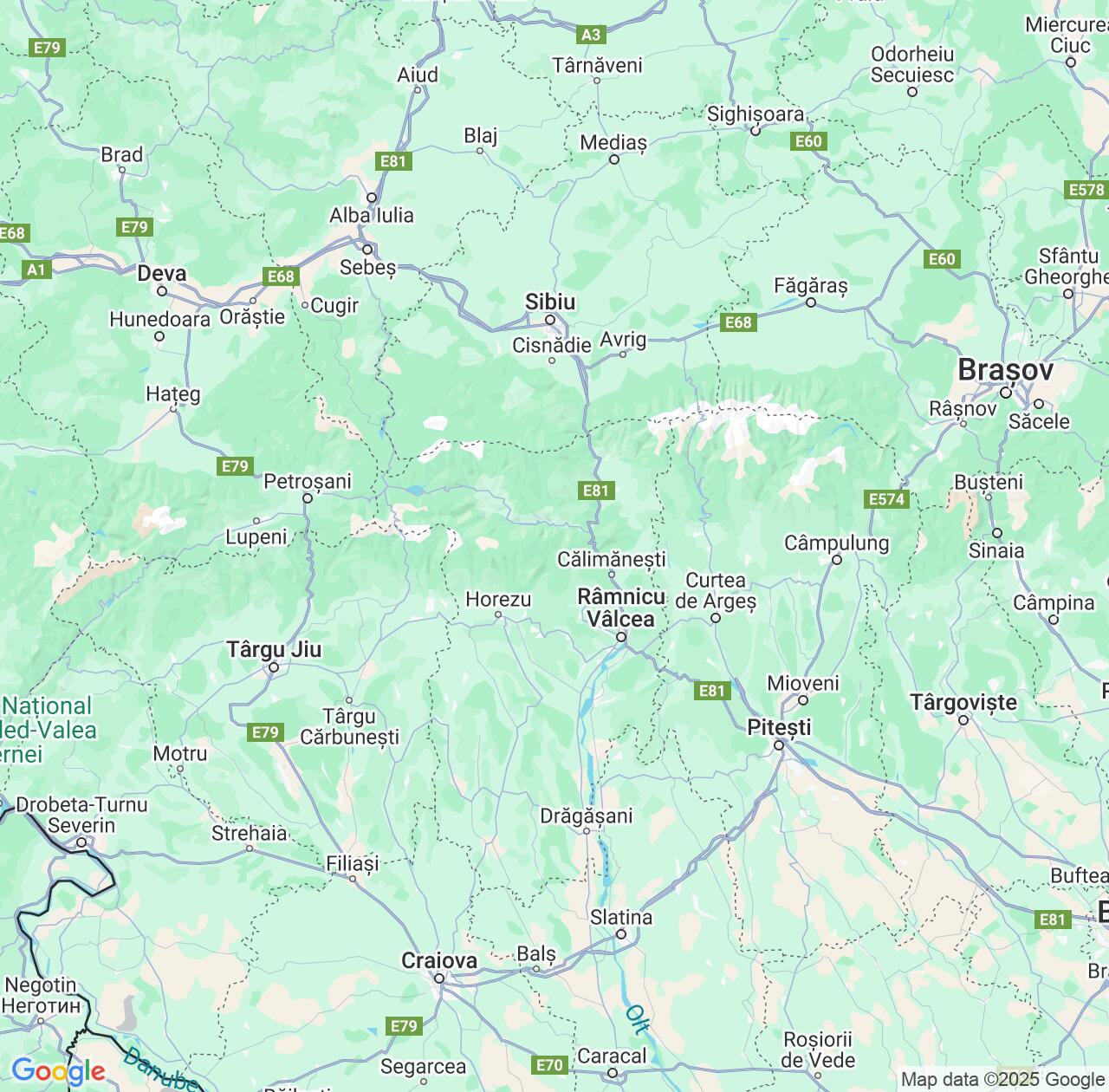
Task: Click the Drobeta-Turnu Severin label
Action: pyautogui.click(x=81, y=815)
